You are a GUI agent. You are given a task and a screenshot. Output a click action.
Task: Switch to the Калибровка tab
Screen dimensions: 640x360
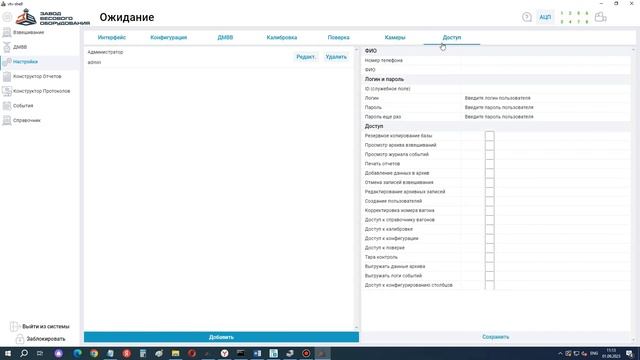(x=282, y=38)
